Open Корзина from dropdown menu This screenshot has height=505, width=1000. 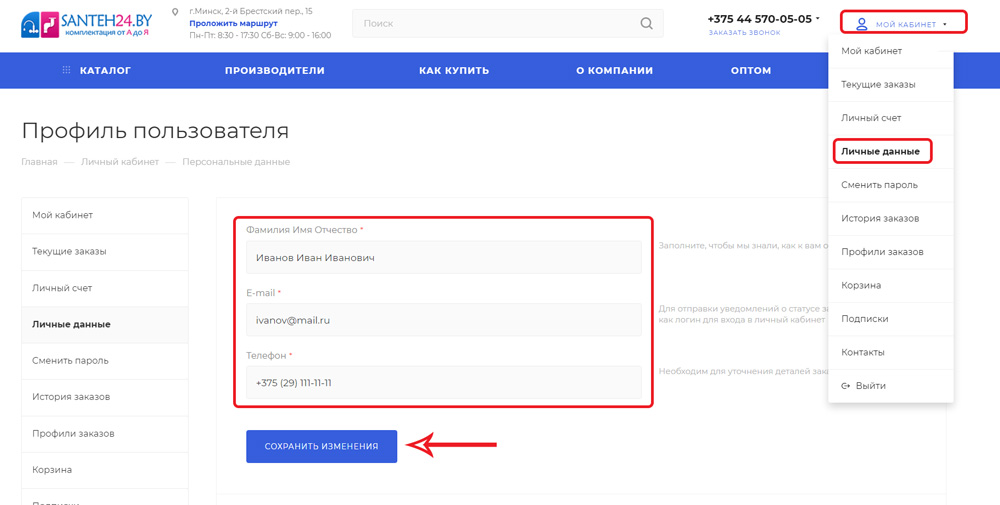tap(890, 285)
